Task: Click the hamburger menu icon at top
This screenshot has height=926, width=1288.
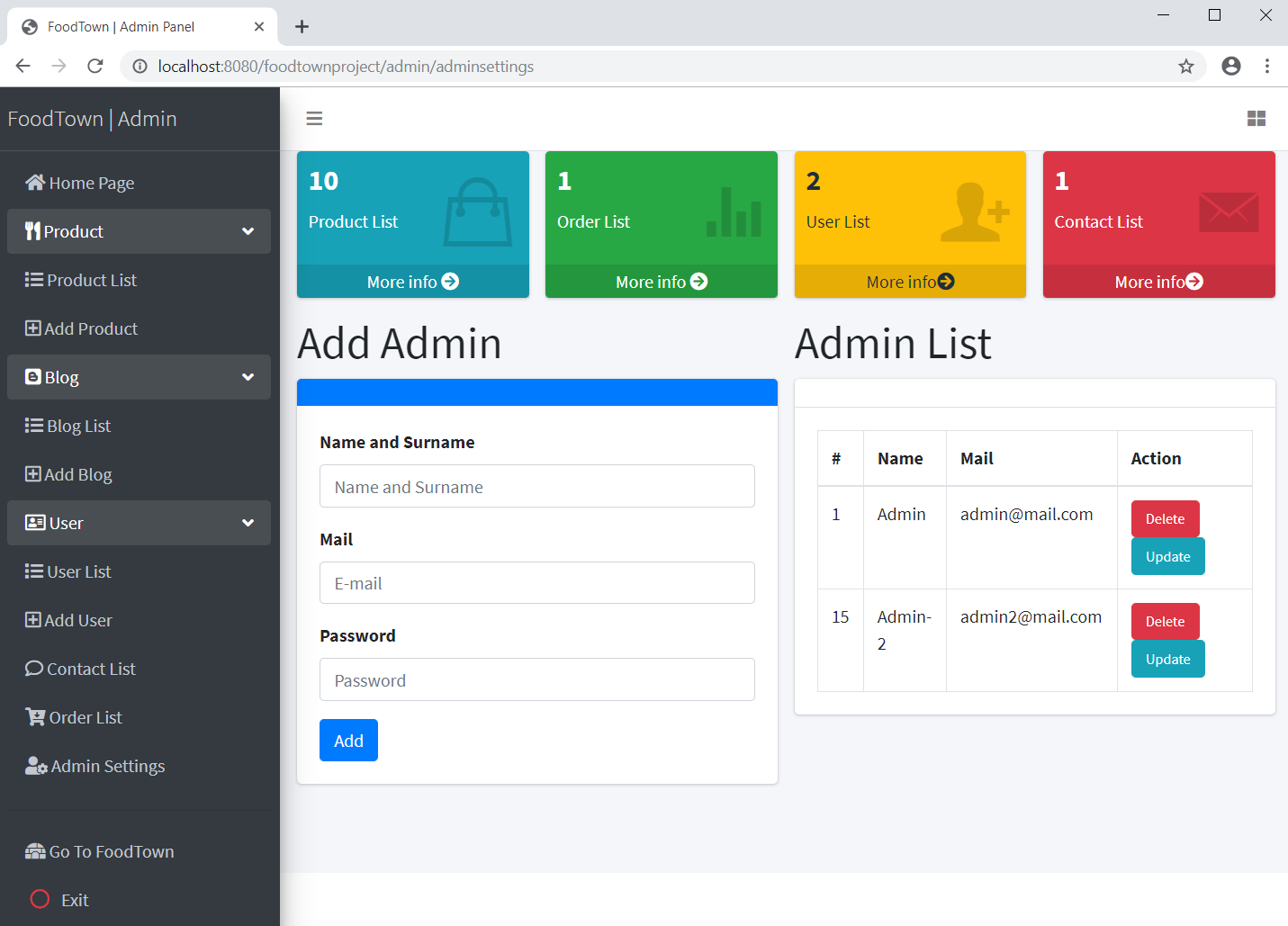Action: pos(313,118)
